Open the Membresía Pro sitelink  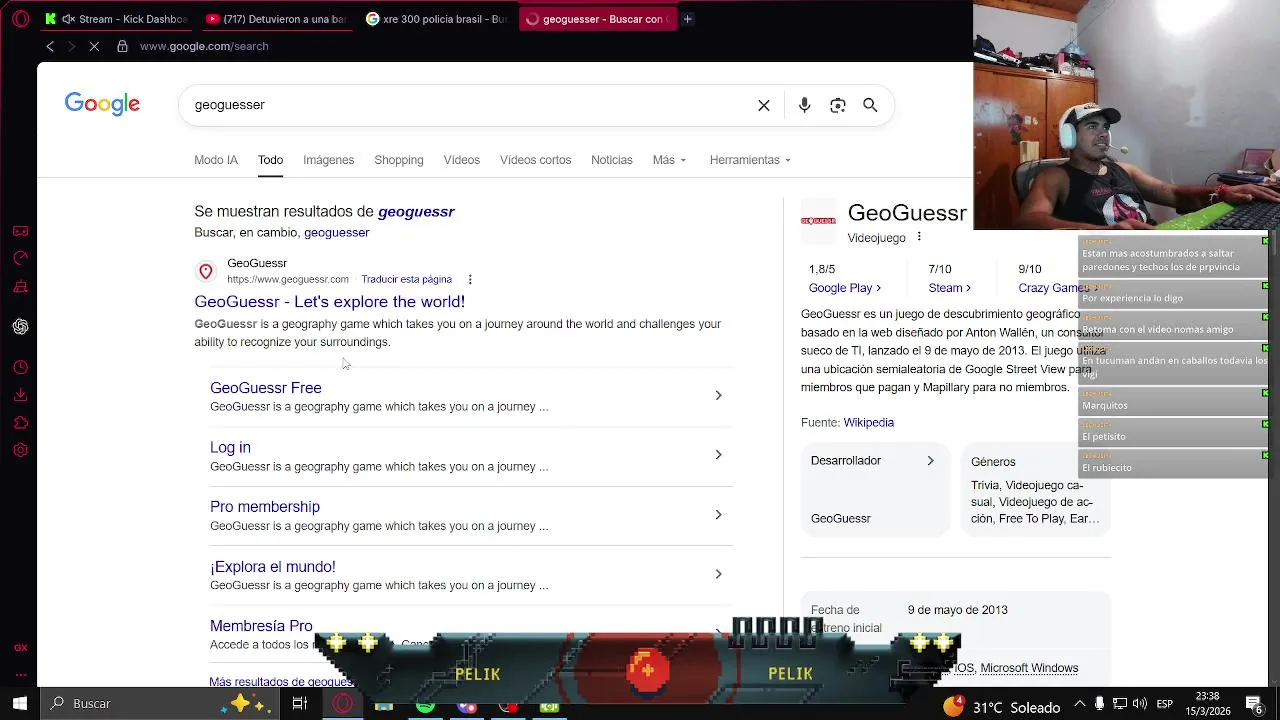tap(261, 626)
